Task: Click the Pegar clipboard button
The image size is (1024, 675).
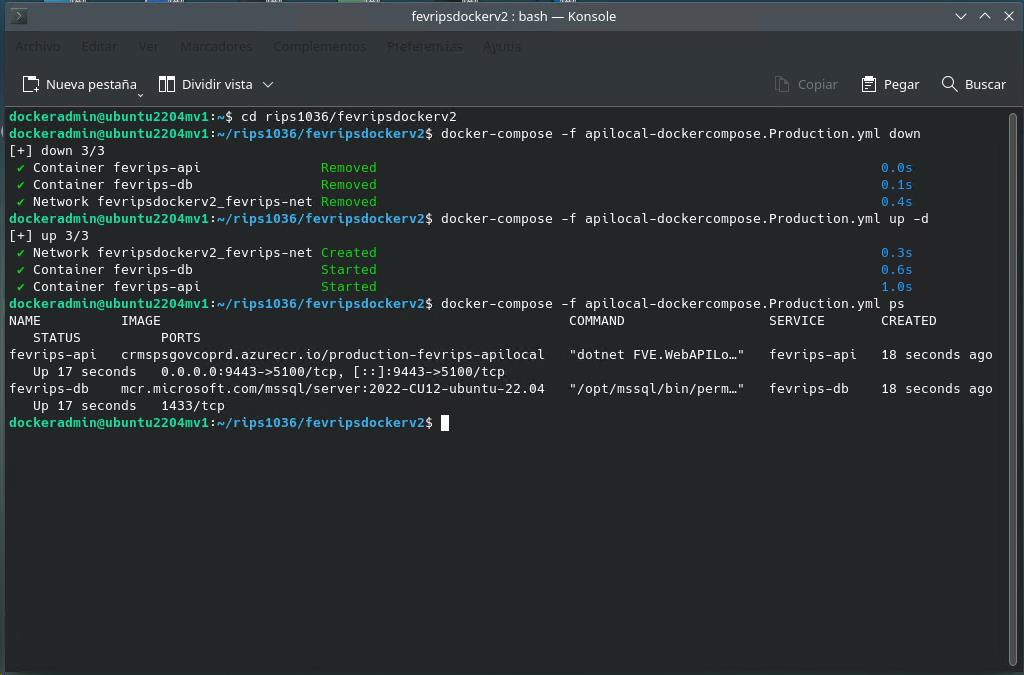Action: click(x=889, y=84)
